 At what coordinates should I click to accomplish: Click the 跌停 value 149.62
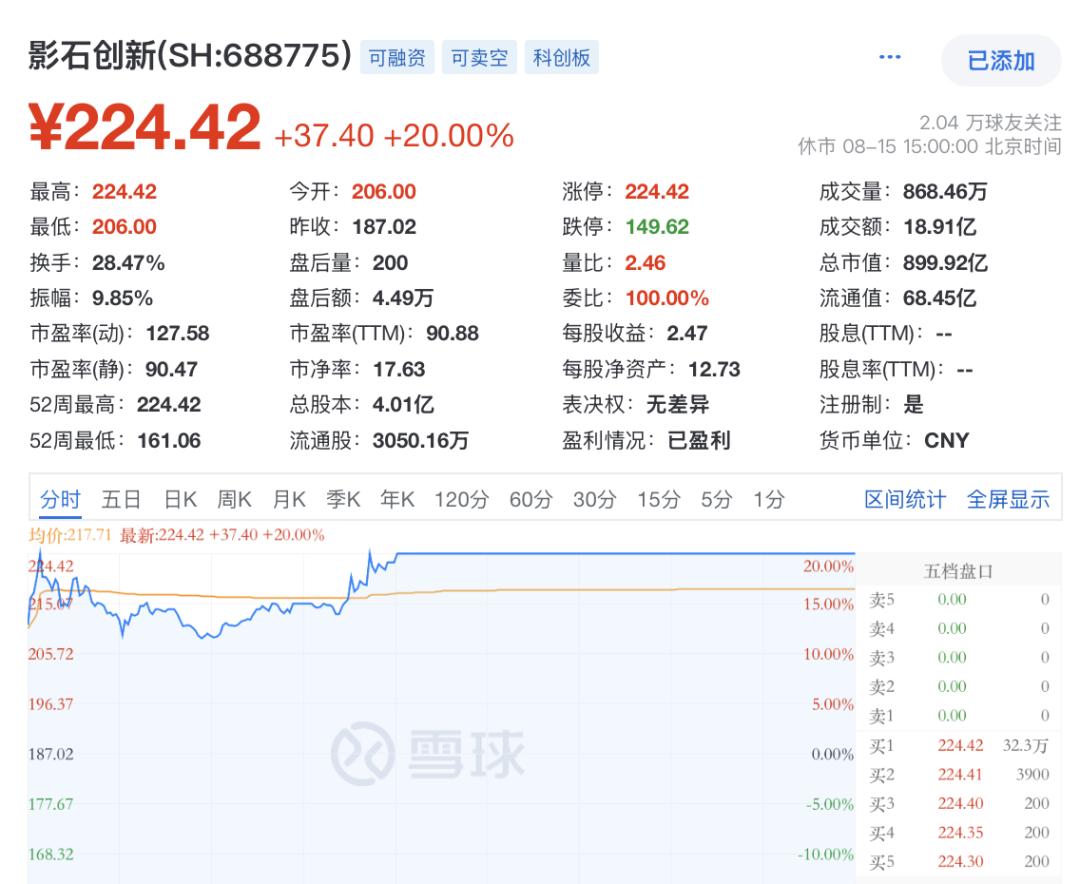tap(656, 227)
